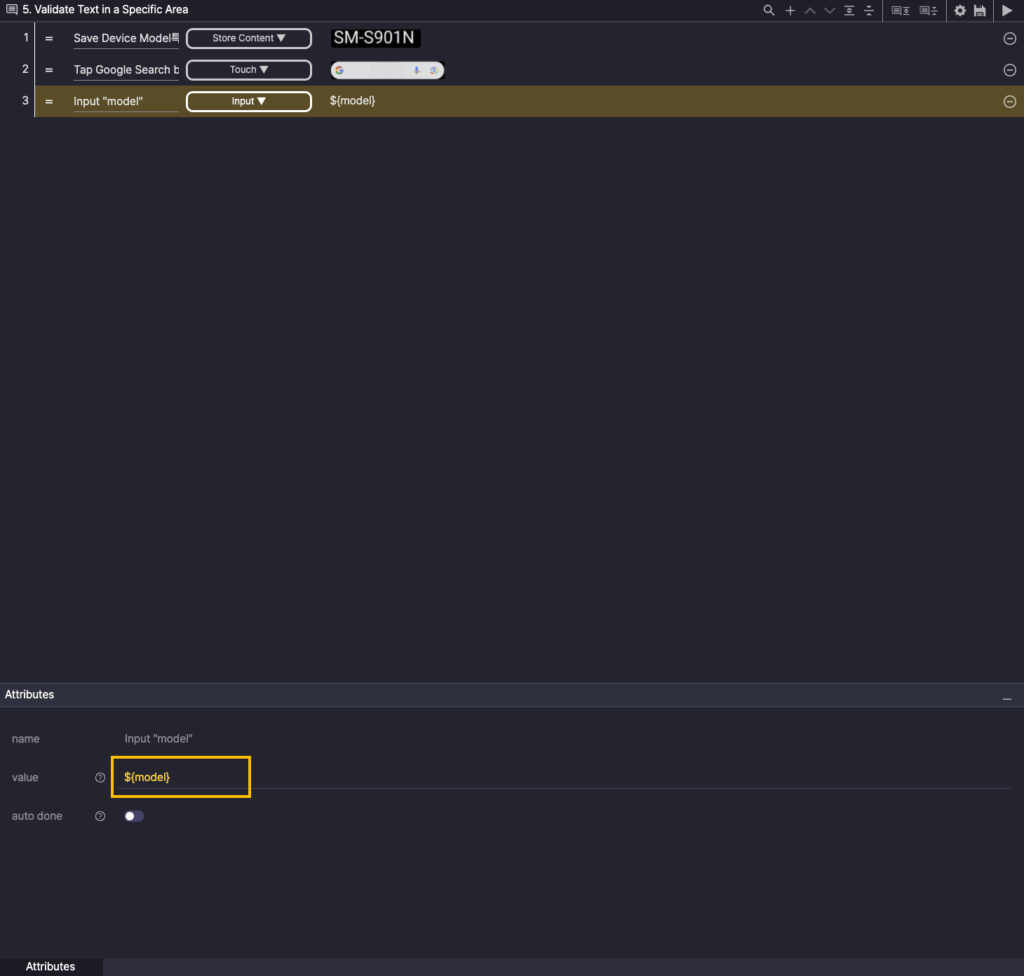The height and width of the screenshot is (976, 1024).
Task: Click the SM-S901N stored image thumbnail
Action: [375, 38]
